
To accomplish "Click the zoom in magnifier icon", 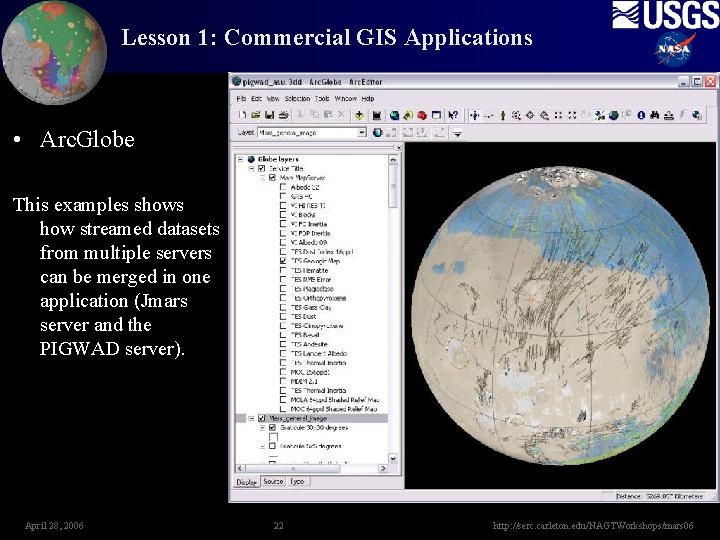I will [516, 116].
